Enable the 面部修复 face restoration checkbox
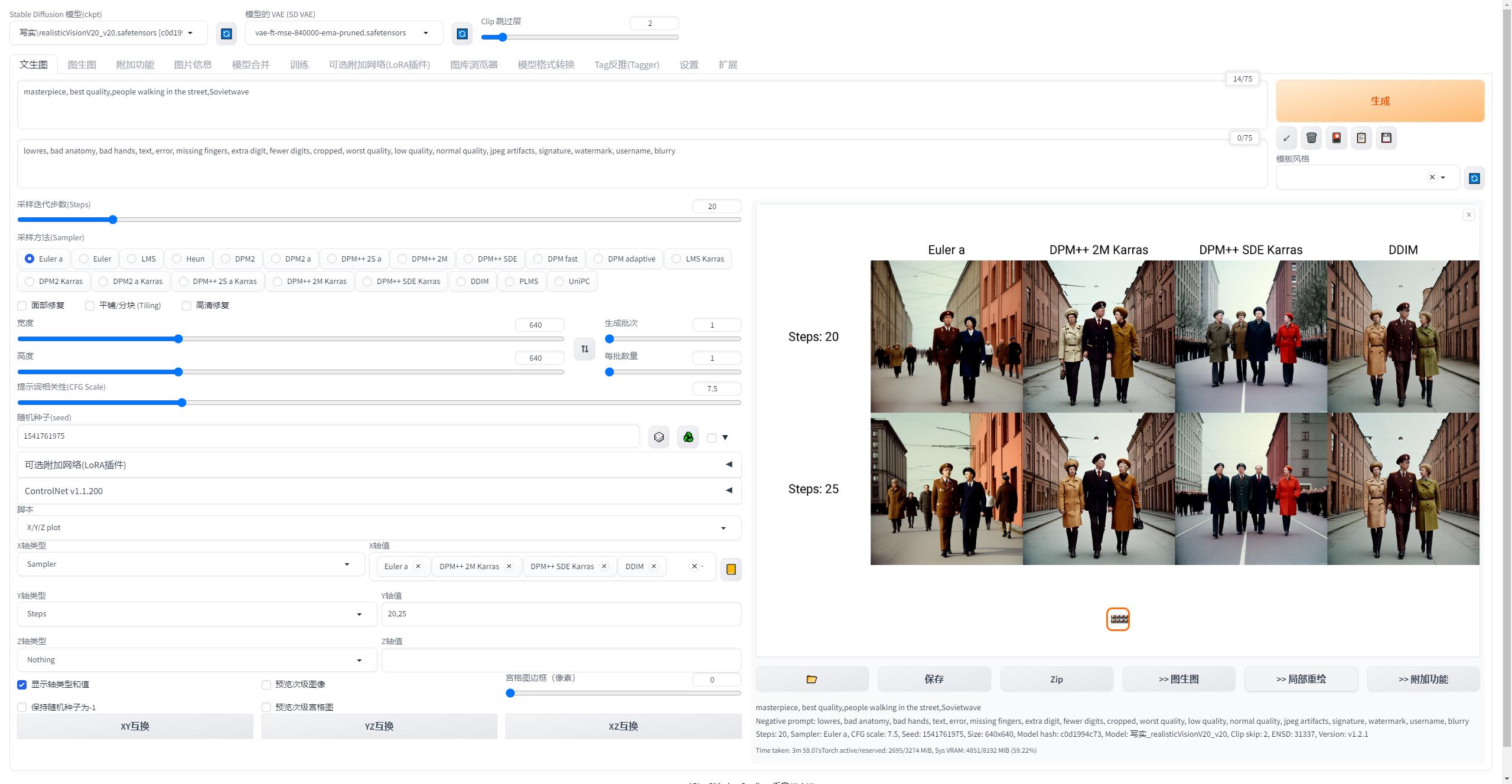This screenshot has width=1512, height=784. (22, 304)
